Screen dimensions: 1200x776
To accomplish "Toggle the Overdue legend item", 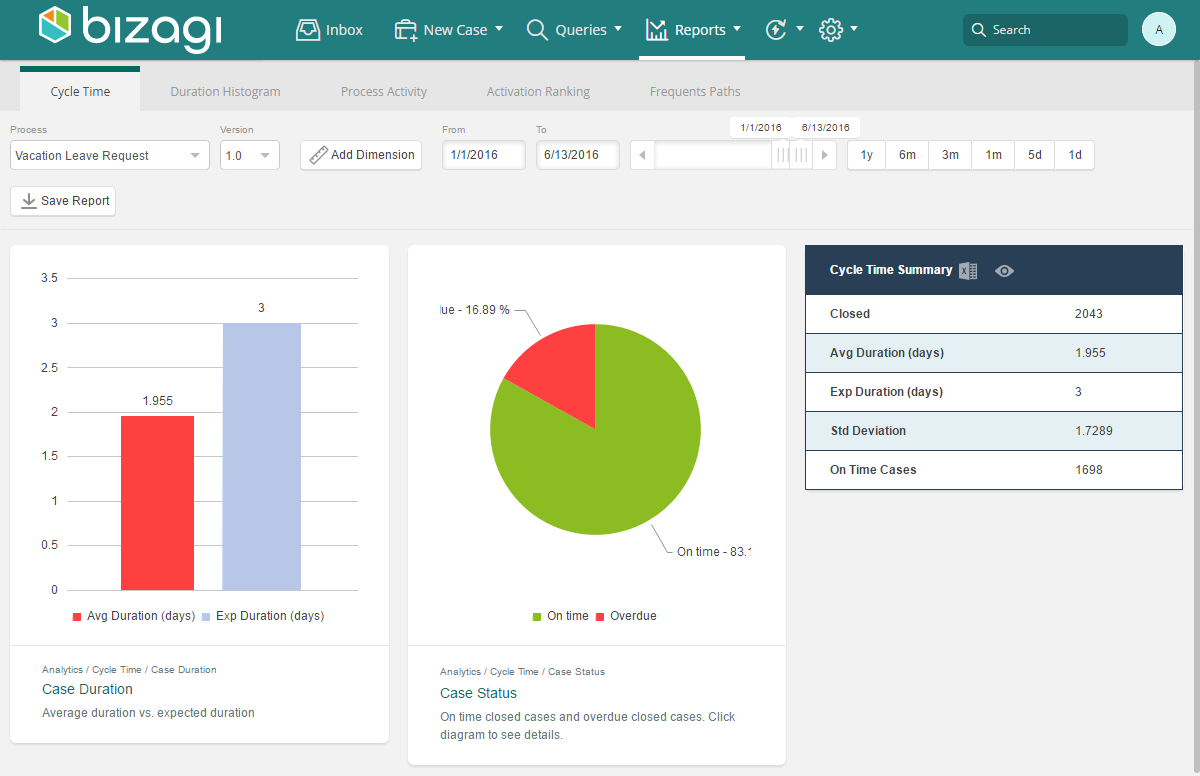I will [626, 616].
